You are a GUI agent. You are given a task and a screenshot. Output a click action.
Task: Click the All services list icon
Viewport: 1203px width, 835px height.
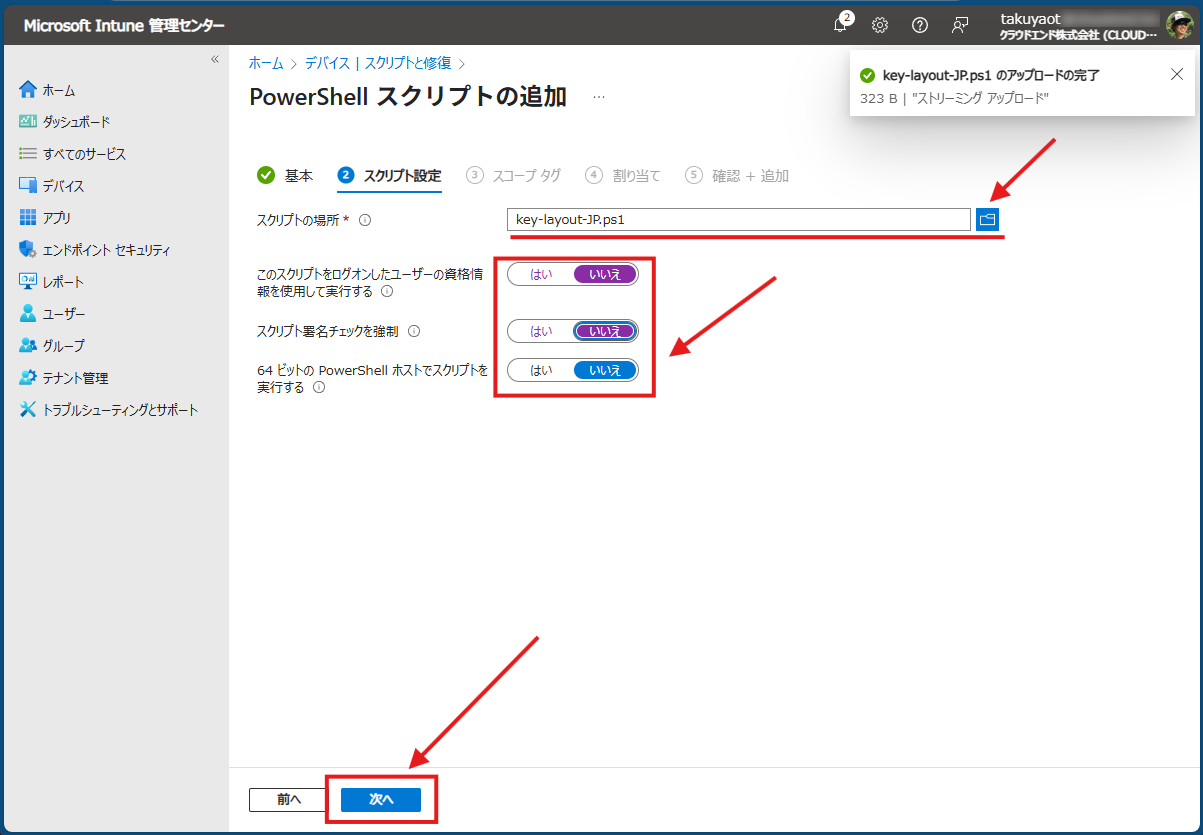(x=28, y=154)
